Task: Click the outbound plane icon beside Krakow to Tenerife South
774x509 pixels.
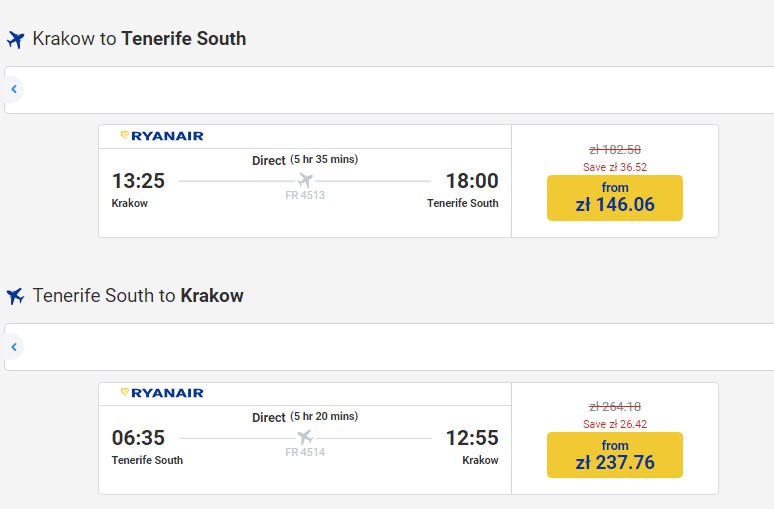Action: pyautogui.click(x=15, y=40)
